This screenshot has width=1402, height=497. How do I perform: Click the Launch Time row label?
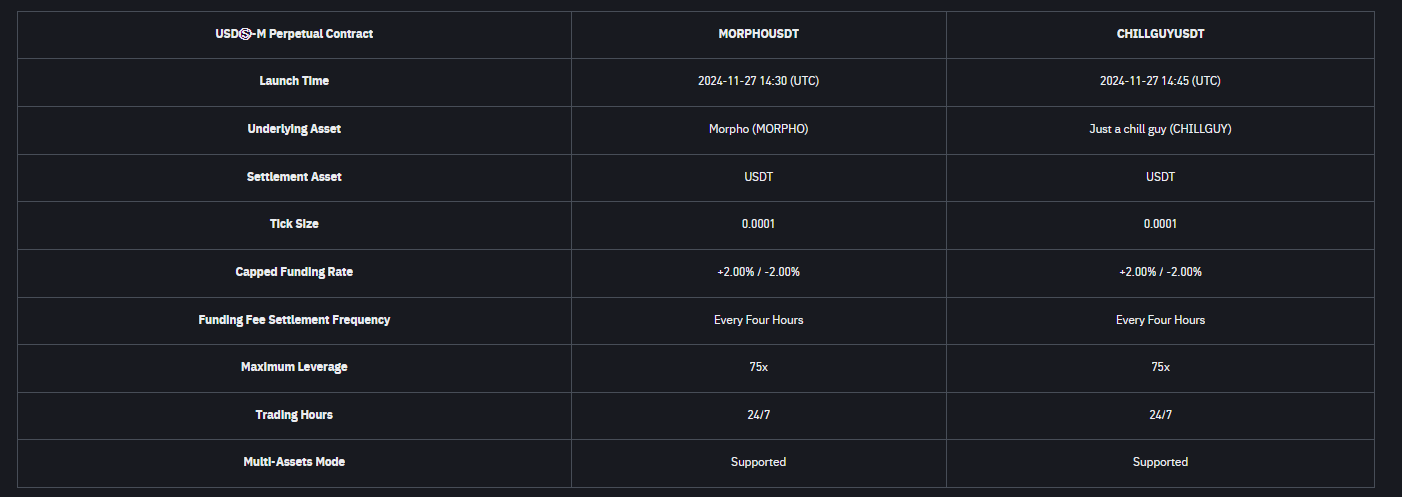tap(294, 81)
